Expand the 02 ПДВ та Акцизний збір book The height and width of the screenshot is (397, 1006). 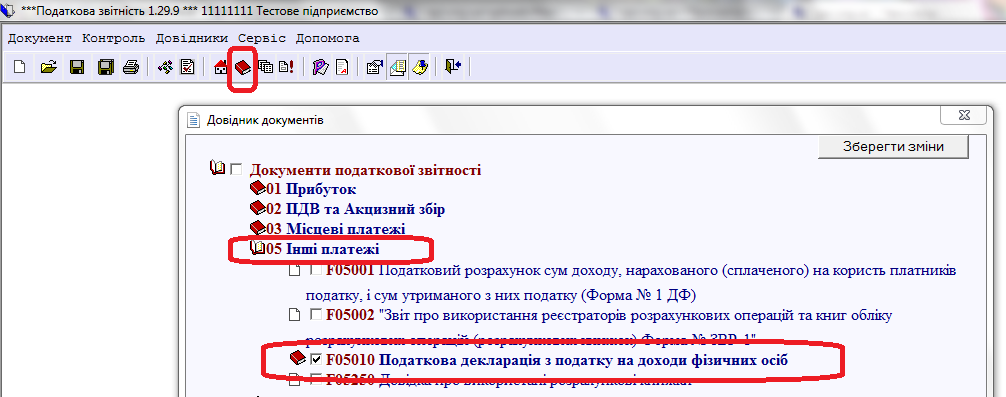point(257,208)
